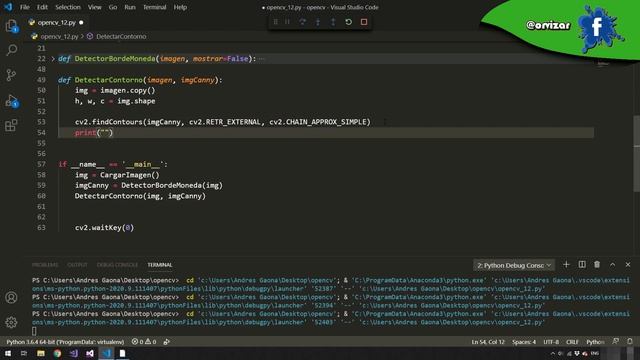The width and height of the screenshot is (640, 360).
Task: Open the Edit menu
Action: (x=42, y=7)
